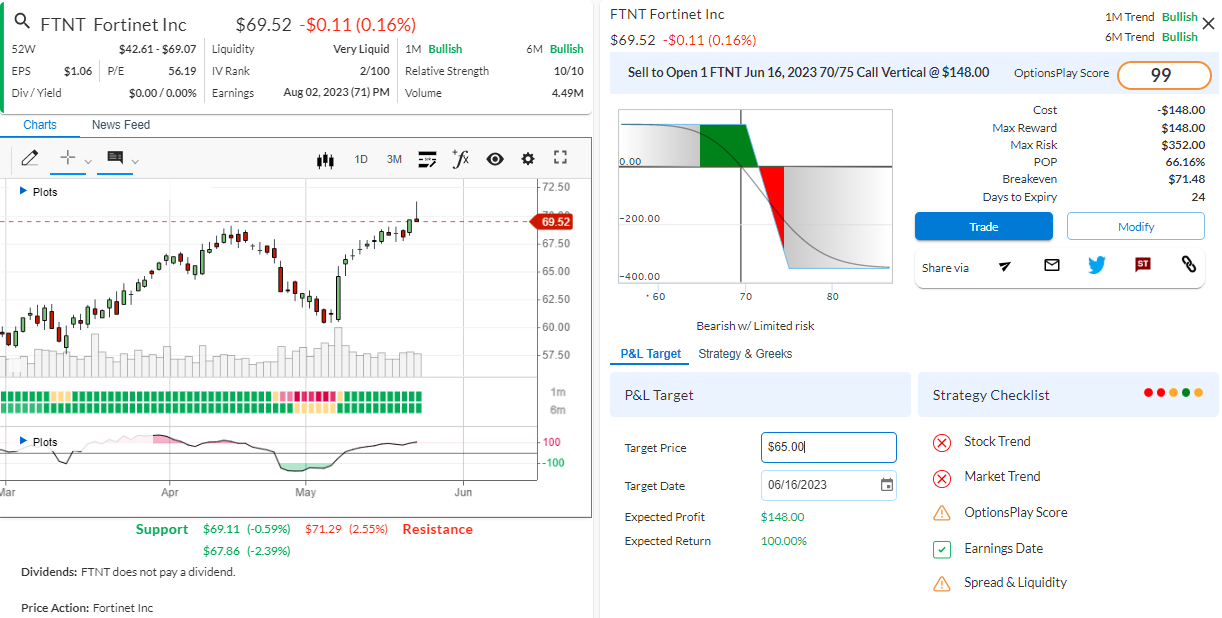Click the POP value 66.16%
This screenshot has width=1222, height=618.
click(x=1185, y=162)
